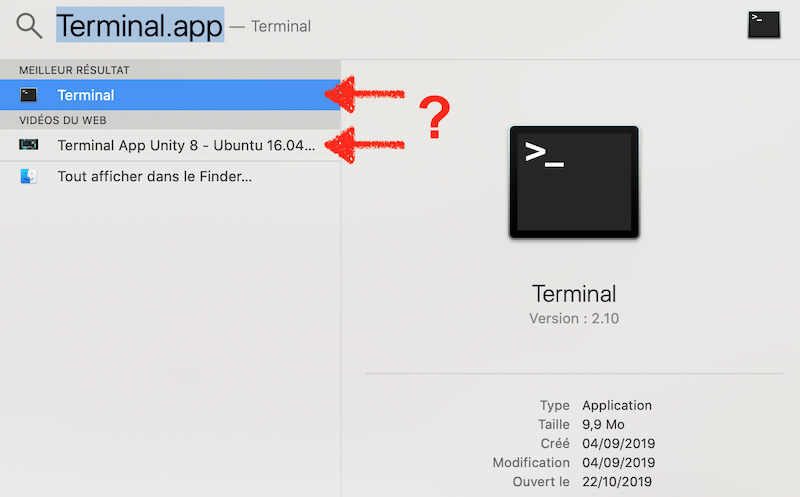
Task: Click the Modification date value
Action: [620, 462]
